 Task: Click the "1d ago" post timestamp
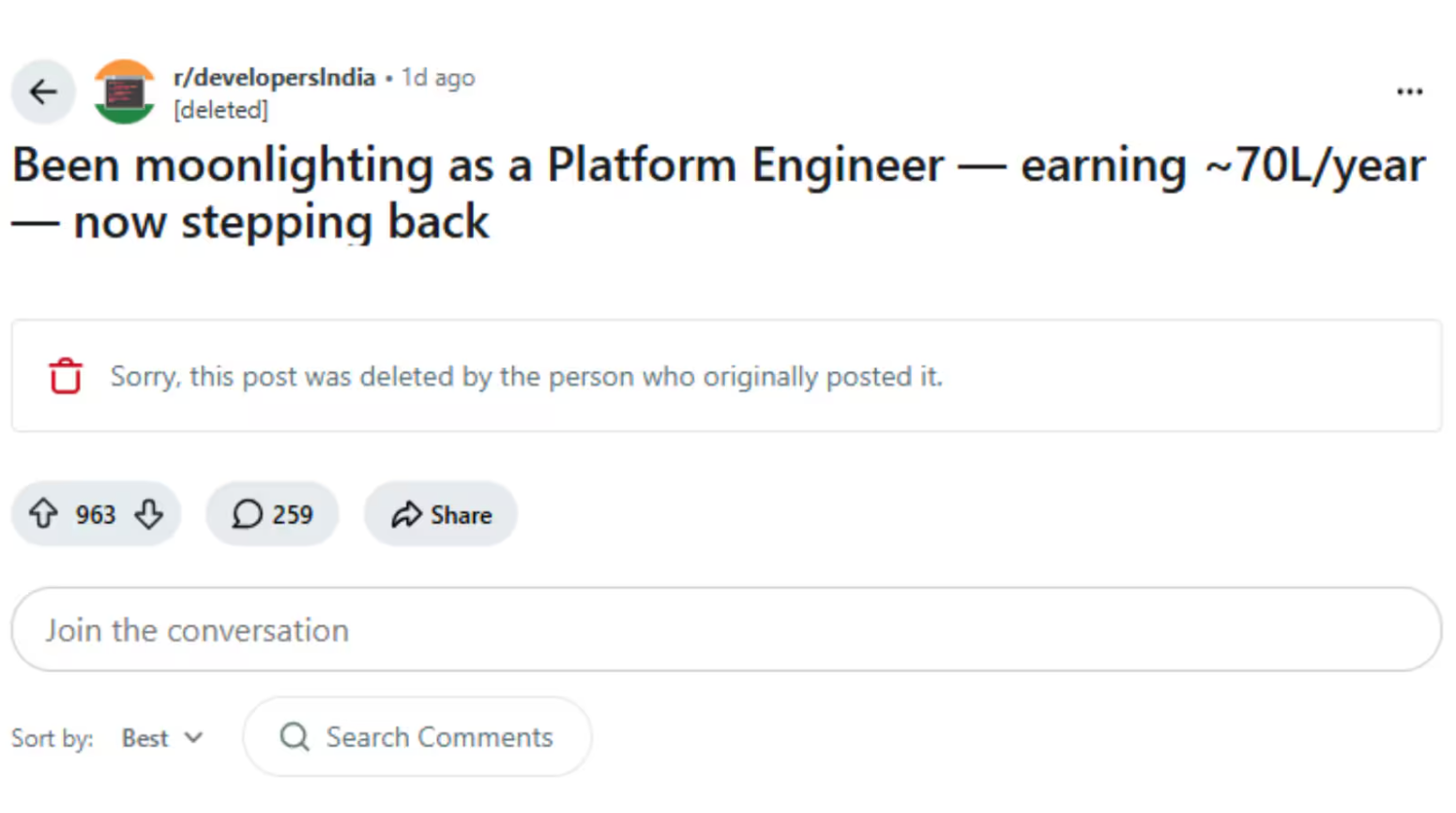click(x=438, y=77)
